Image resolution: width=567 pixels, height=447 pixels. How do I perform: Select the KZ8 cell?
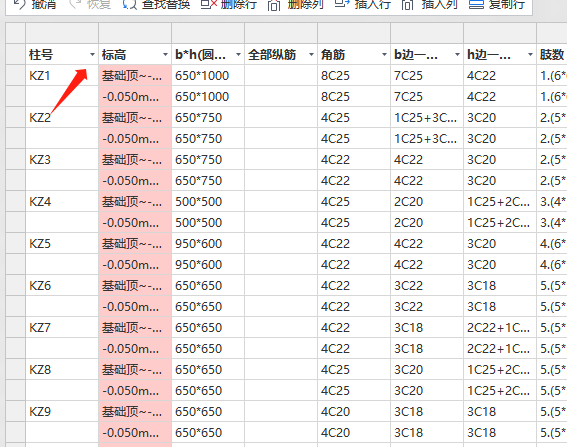coord(62,369)
